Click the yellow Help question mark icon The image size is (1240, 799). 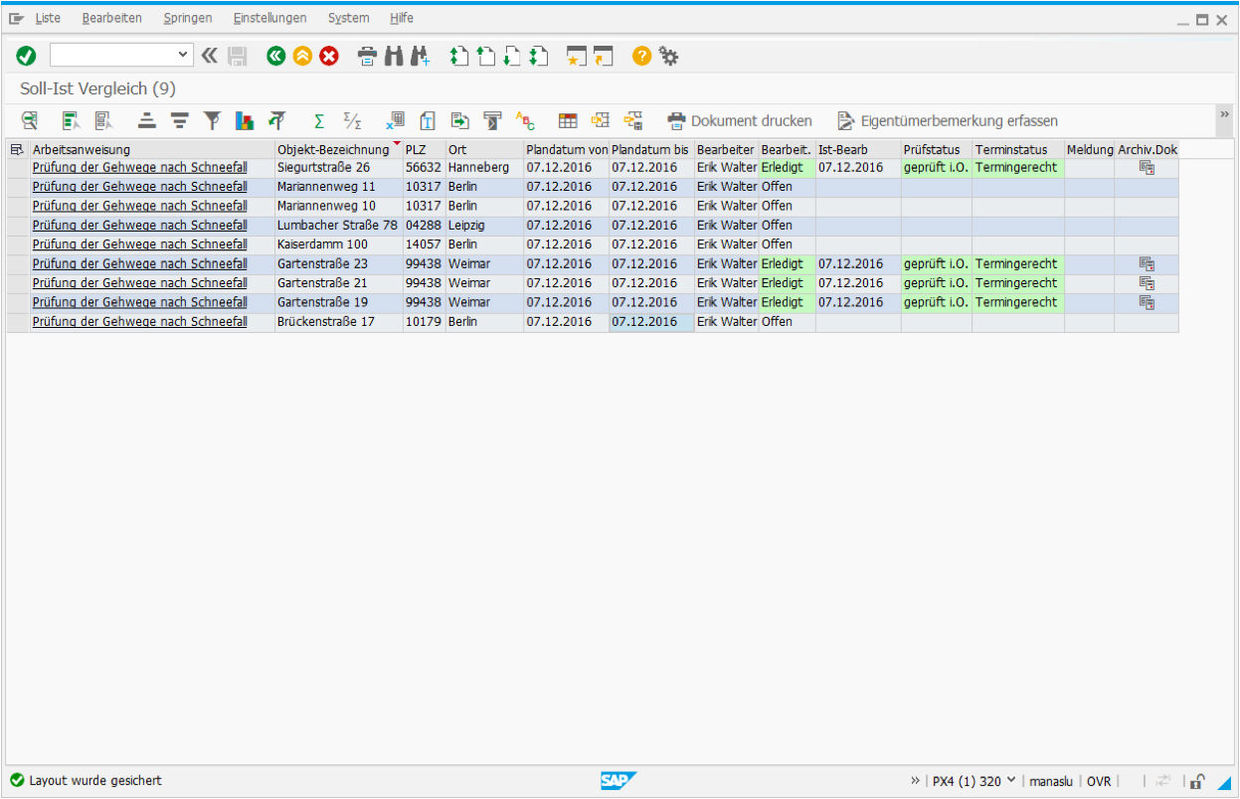coord(641,57)
